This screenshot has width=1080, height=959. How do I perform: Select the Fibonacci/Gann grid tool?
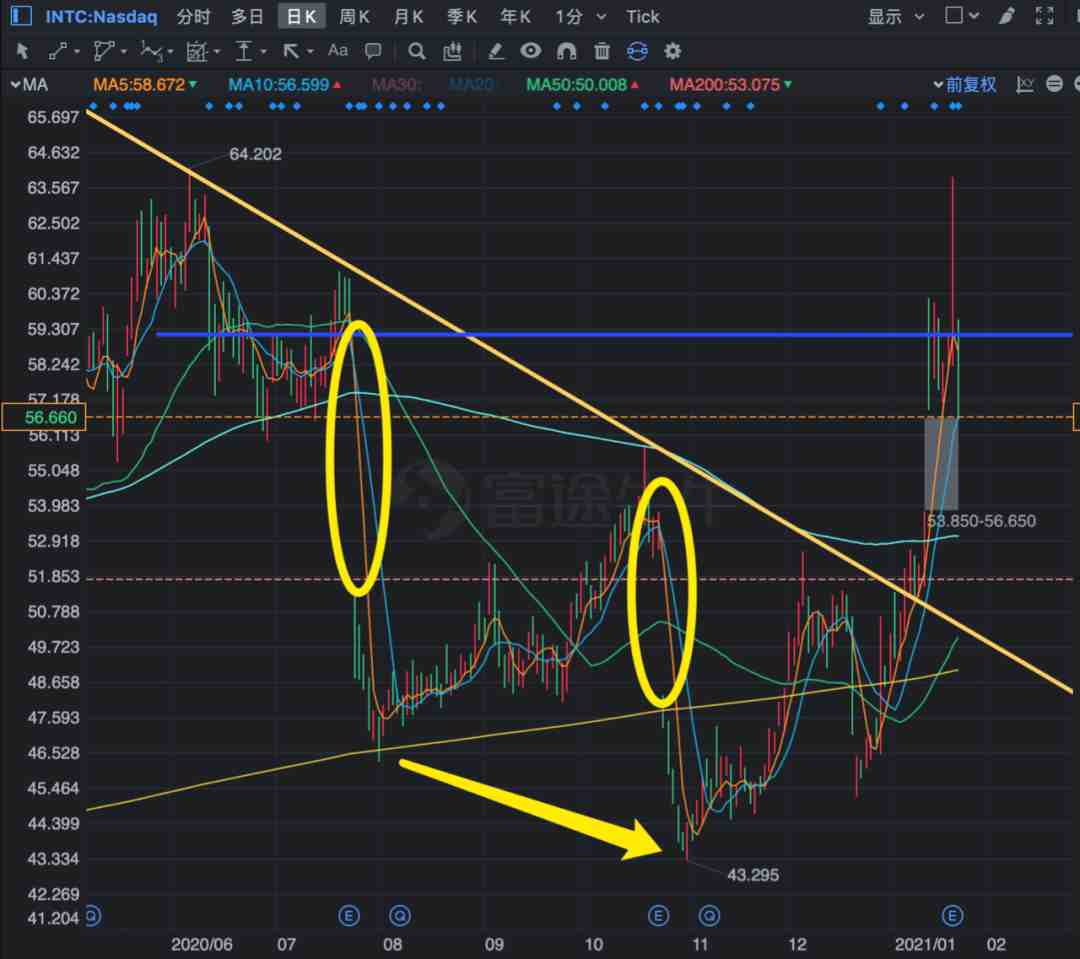click(197, 51)
